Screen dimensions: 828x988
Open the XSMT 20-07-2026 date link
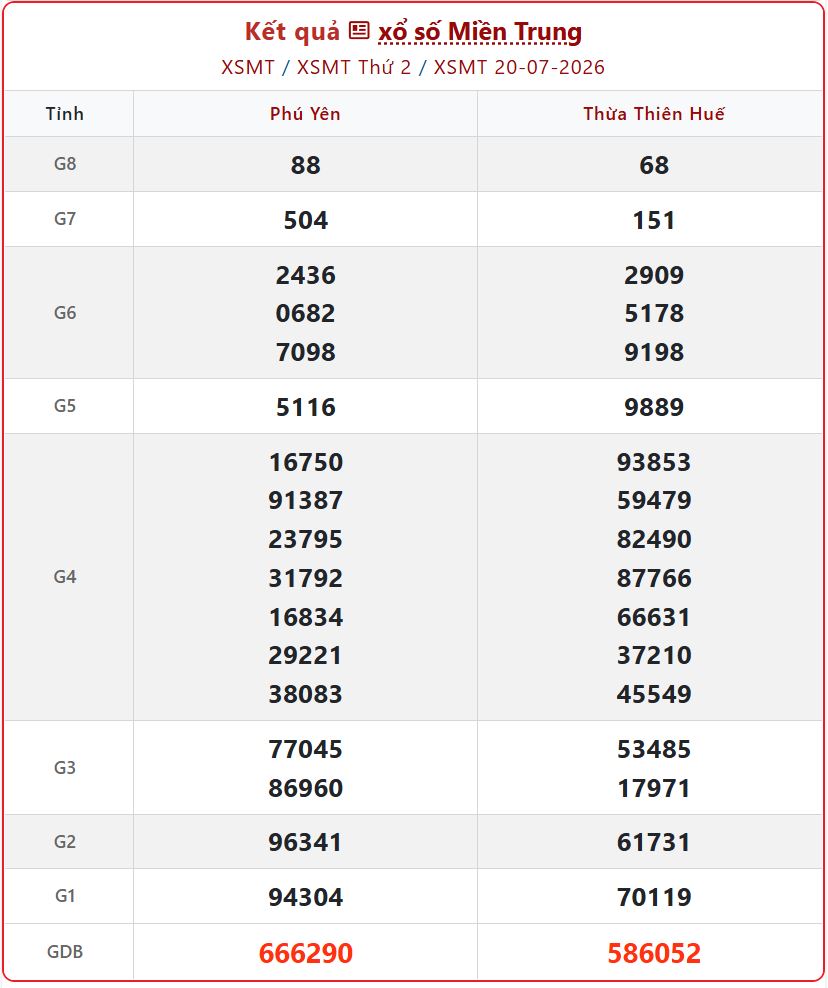coord(519,67)
